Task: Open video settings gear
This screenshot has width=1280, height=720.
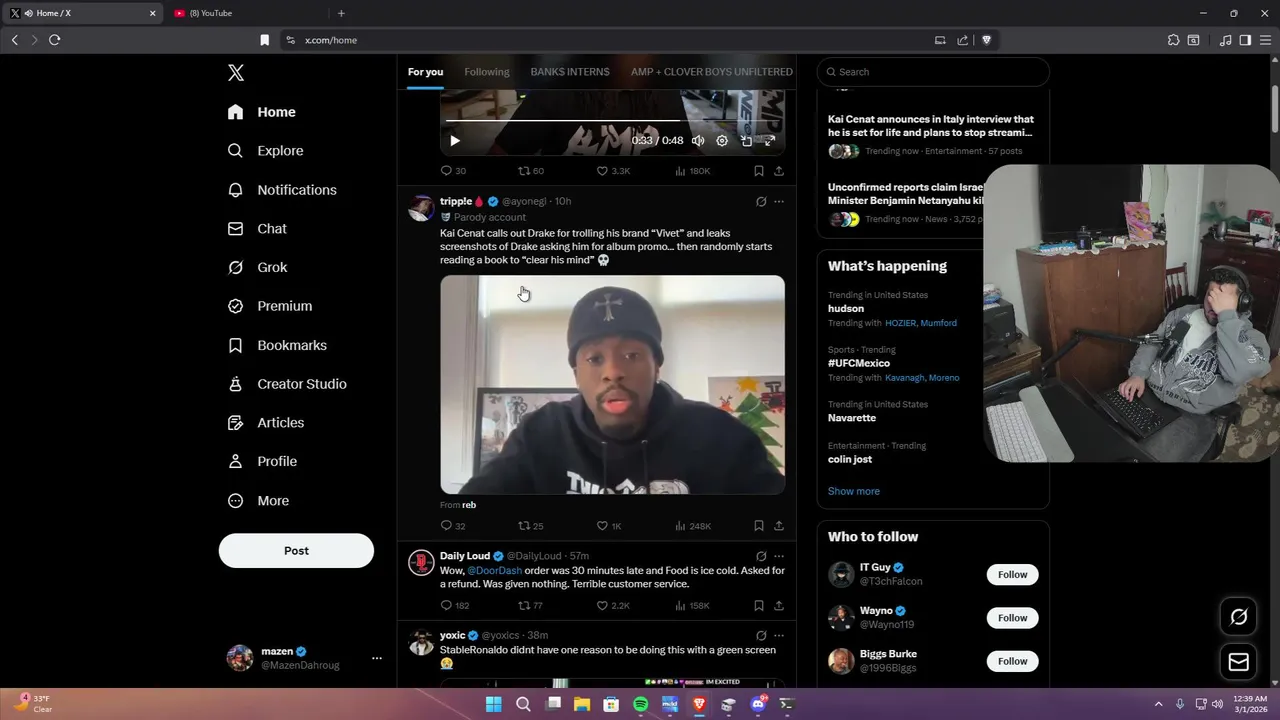Action: [x=722, y=141]
